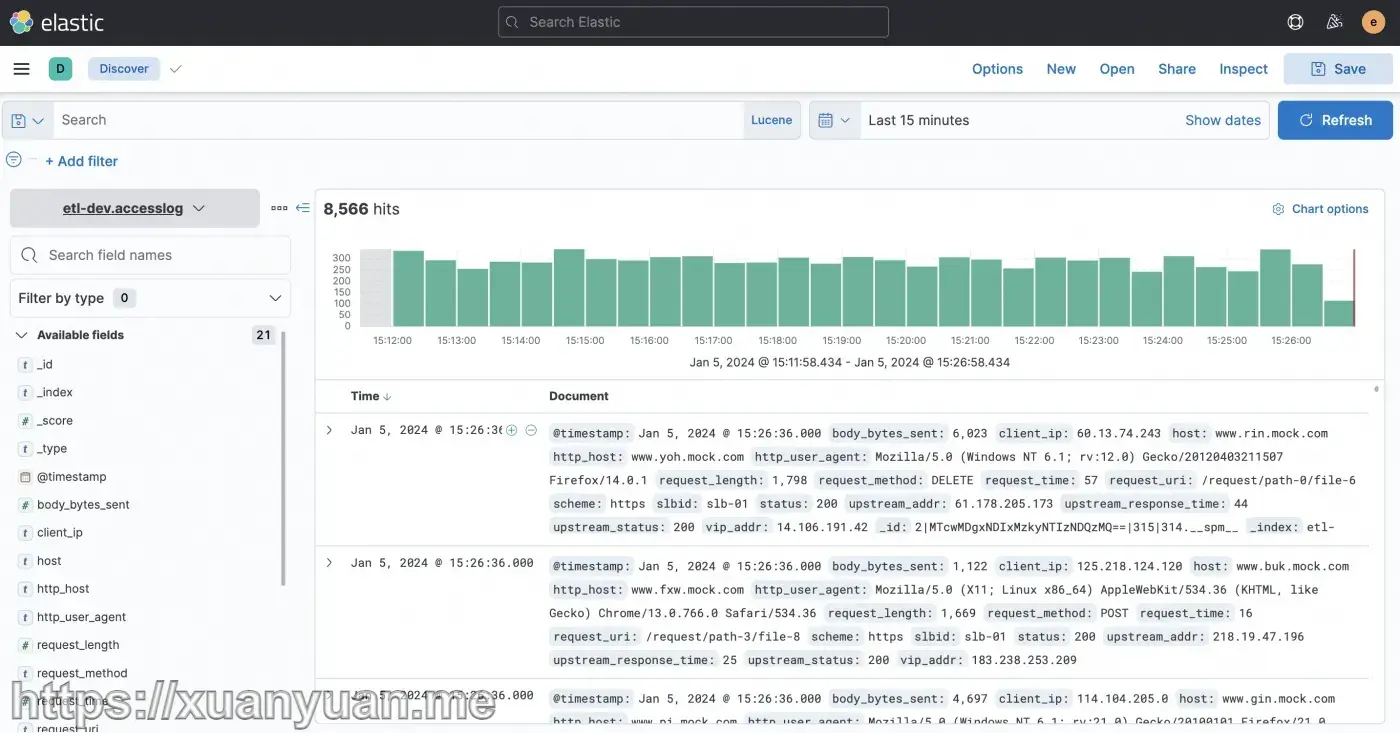Open etl-dev.accesslog index pattern dropdown
Image resolution: width=1400 pixels, height=733 pixels.
134,208
